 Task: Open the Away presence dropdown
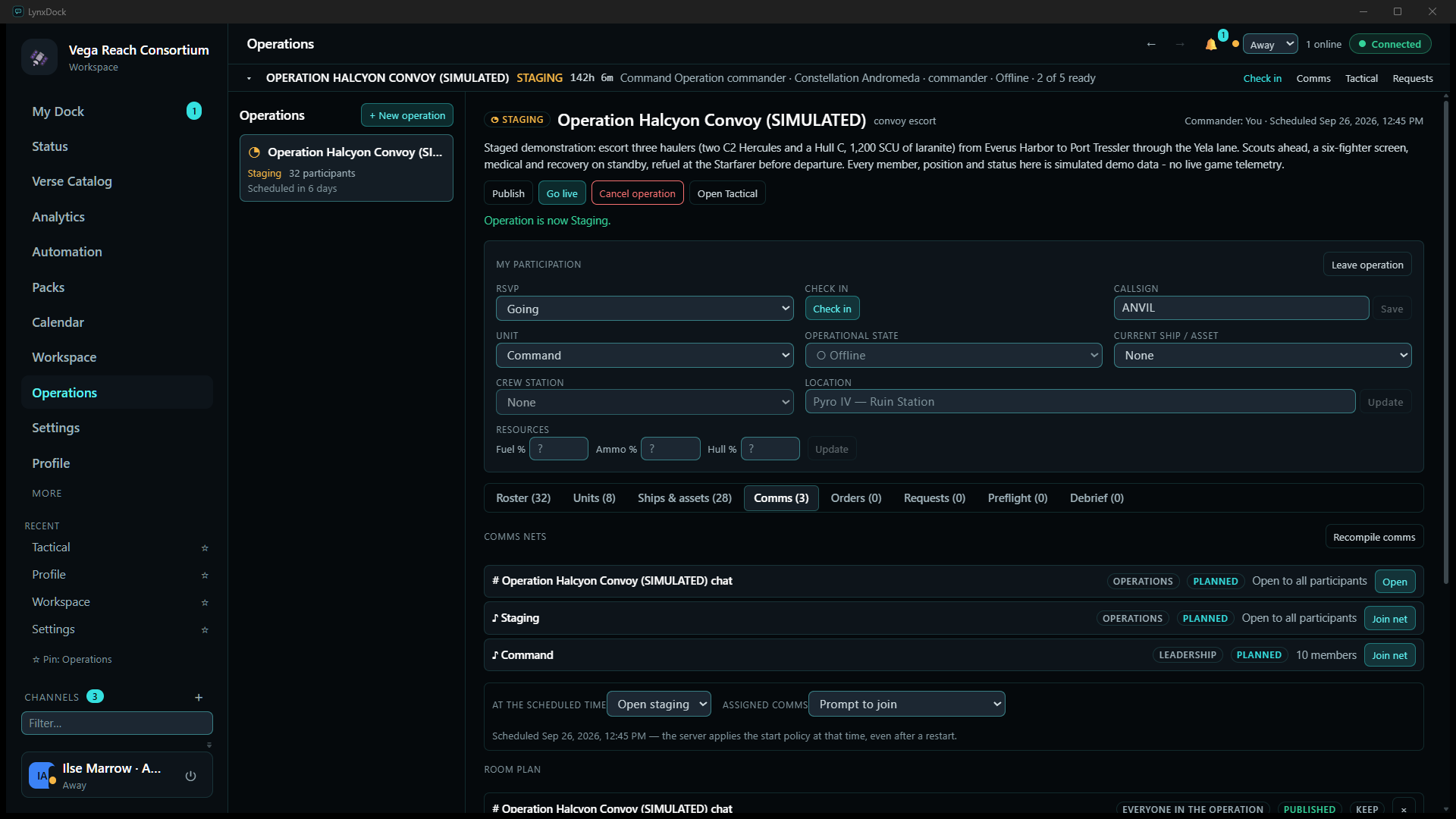1270,44
